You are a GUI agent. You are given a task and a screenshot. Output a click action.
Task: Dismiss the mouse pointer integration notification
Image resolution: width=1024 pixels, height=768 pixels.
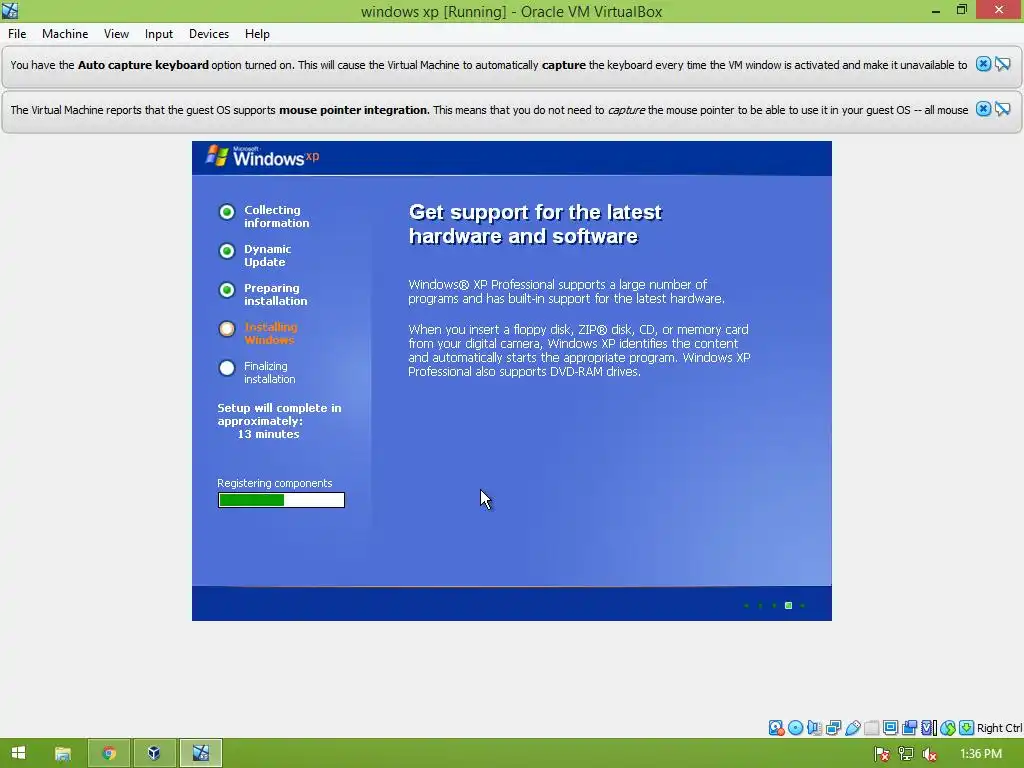(983, 109)
